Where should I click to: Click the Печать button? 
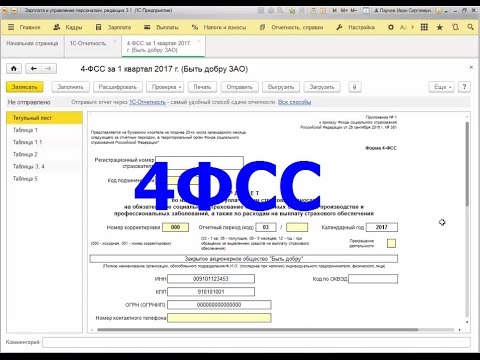(x=202, y=87)
